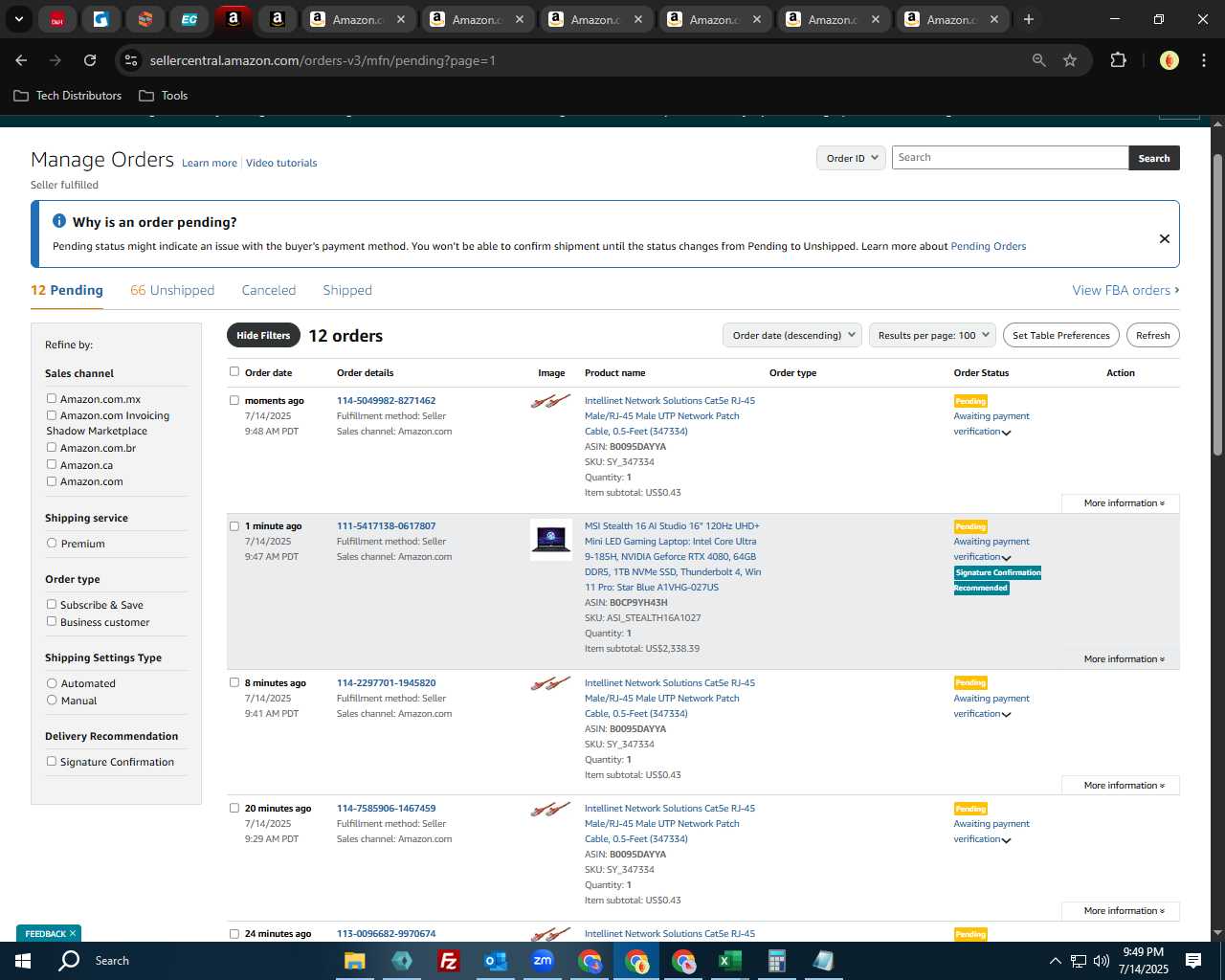Viewport: 1225px width, 980px height.
Task: Click the page vertical scrollbar
Action: pyautogui.click(x=1217, y=304)
